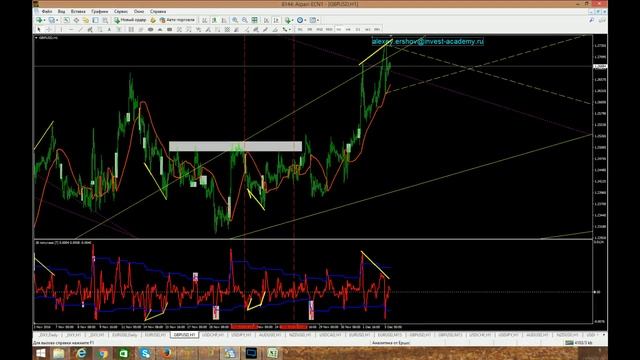Screen dimensions: 640x360
Task: Show the Market Watch window
Action: (66, 20)
